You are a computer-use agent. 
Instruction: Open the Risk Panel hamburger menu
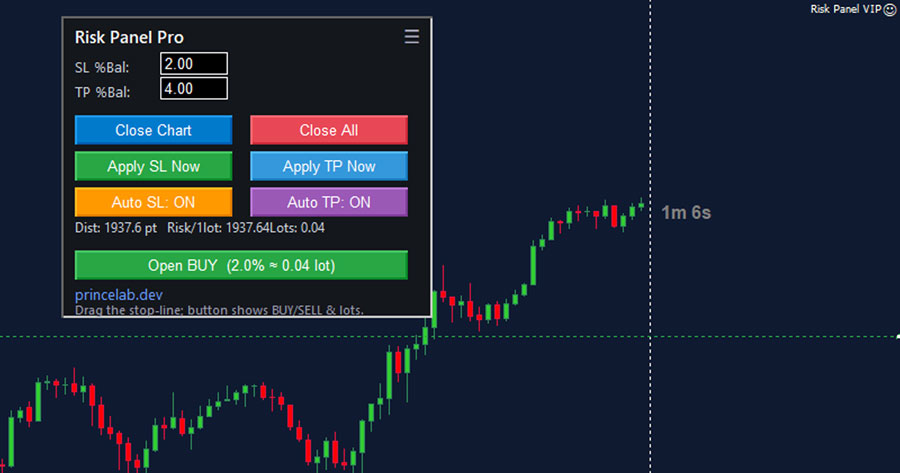pos(411,37)
